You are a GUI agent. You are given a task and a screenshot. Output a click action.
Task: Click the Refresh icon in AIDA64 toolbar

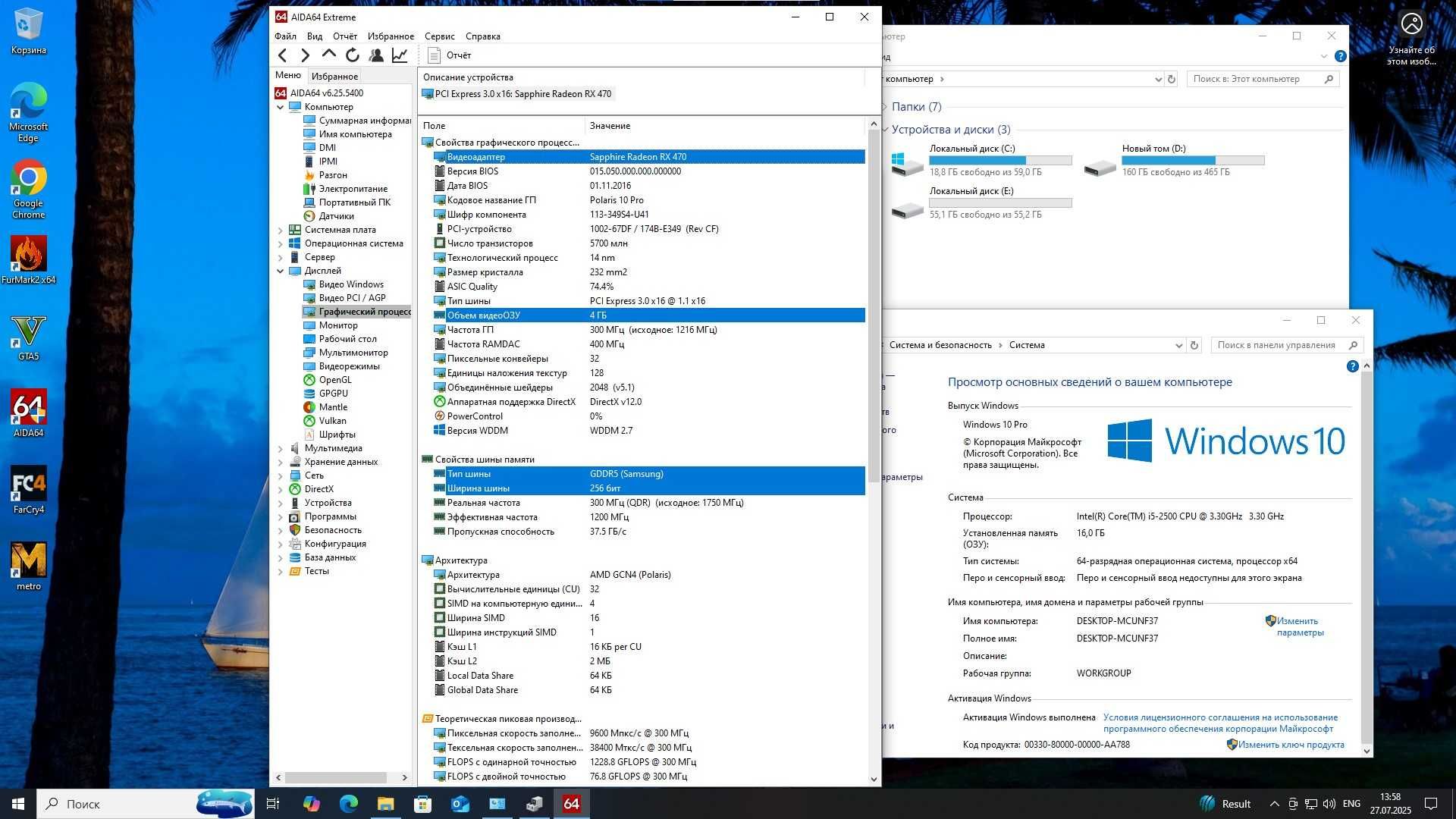click(x=352, y=55)
